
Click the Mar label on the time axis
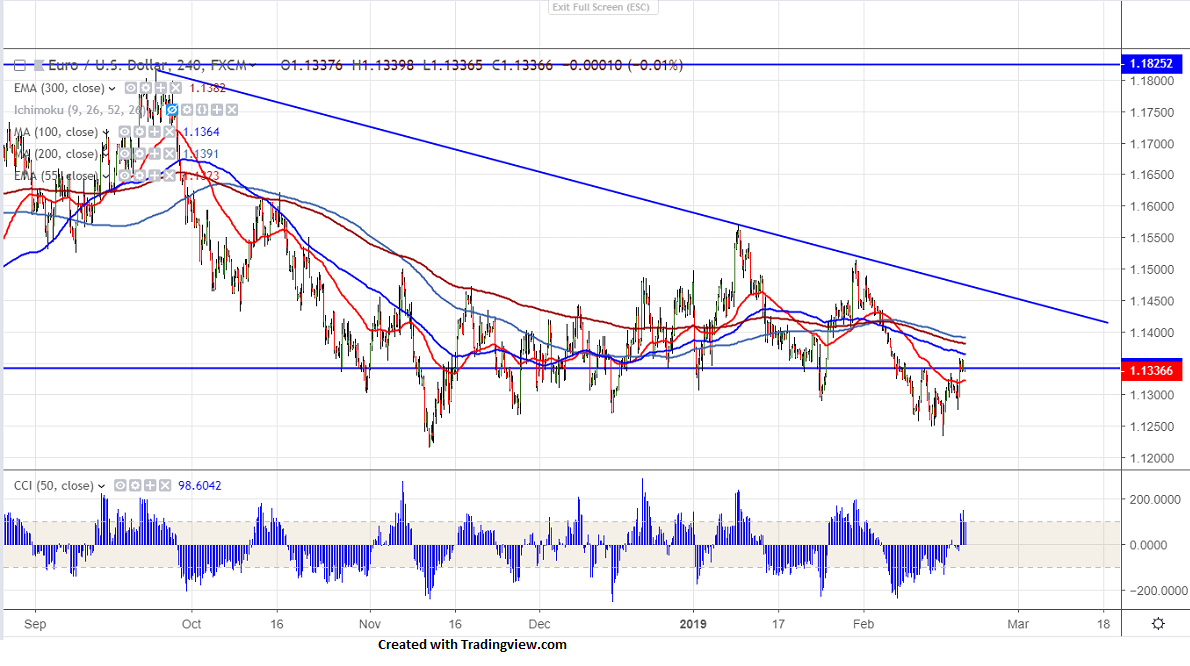(1018, 624)
